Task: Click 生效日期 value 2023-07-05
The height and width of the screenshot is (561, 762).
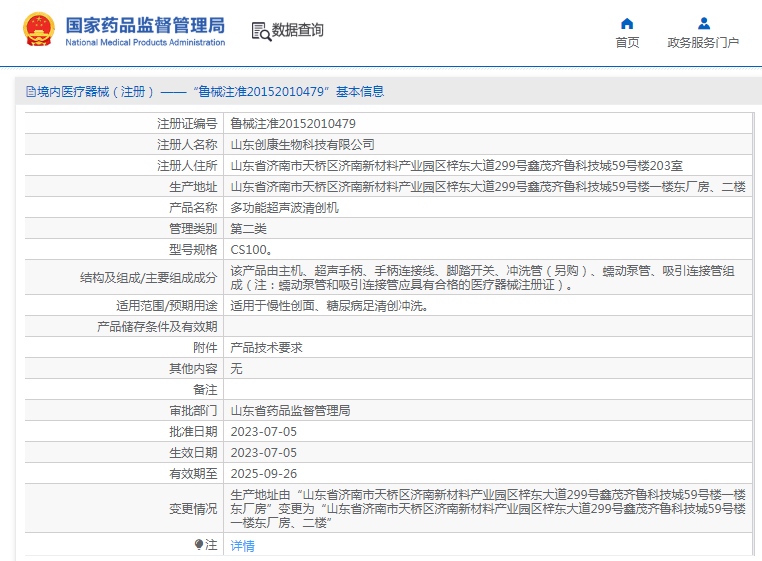Action: tap(263, 453)
